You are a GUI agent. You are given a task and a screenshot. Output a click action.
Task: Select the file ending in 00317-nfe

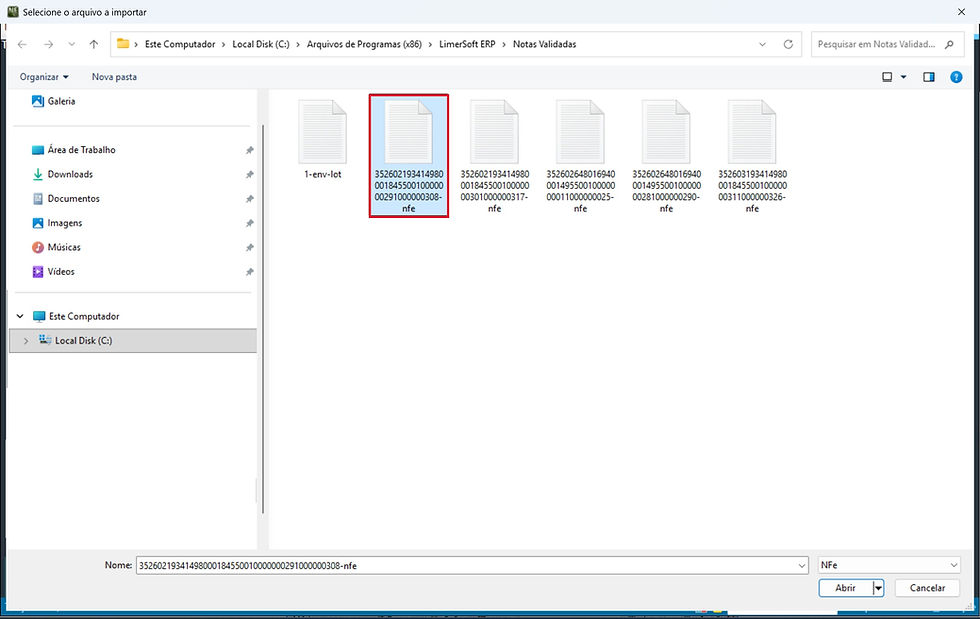pyautogui.click(x=494, y=156)
